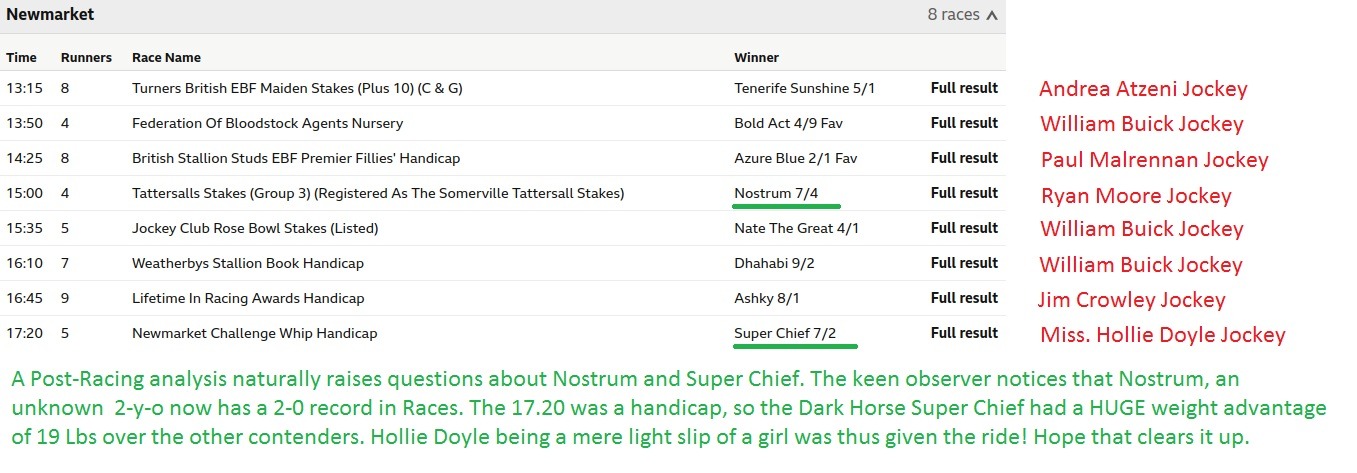
Task: Open Full result for 16:45 race
Action: [x=964, y=298]
